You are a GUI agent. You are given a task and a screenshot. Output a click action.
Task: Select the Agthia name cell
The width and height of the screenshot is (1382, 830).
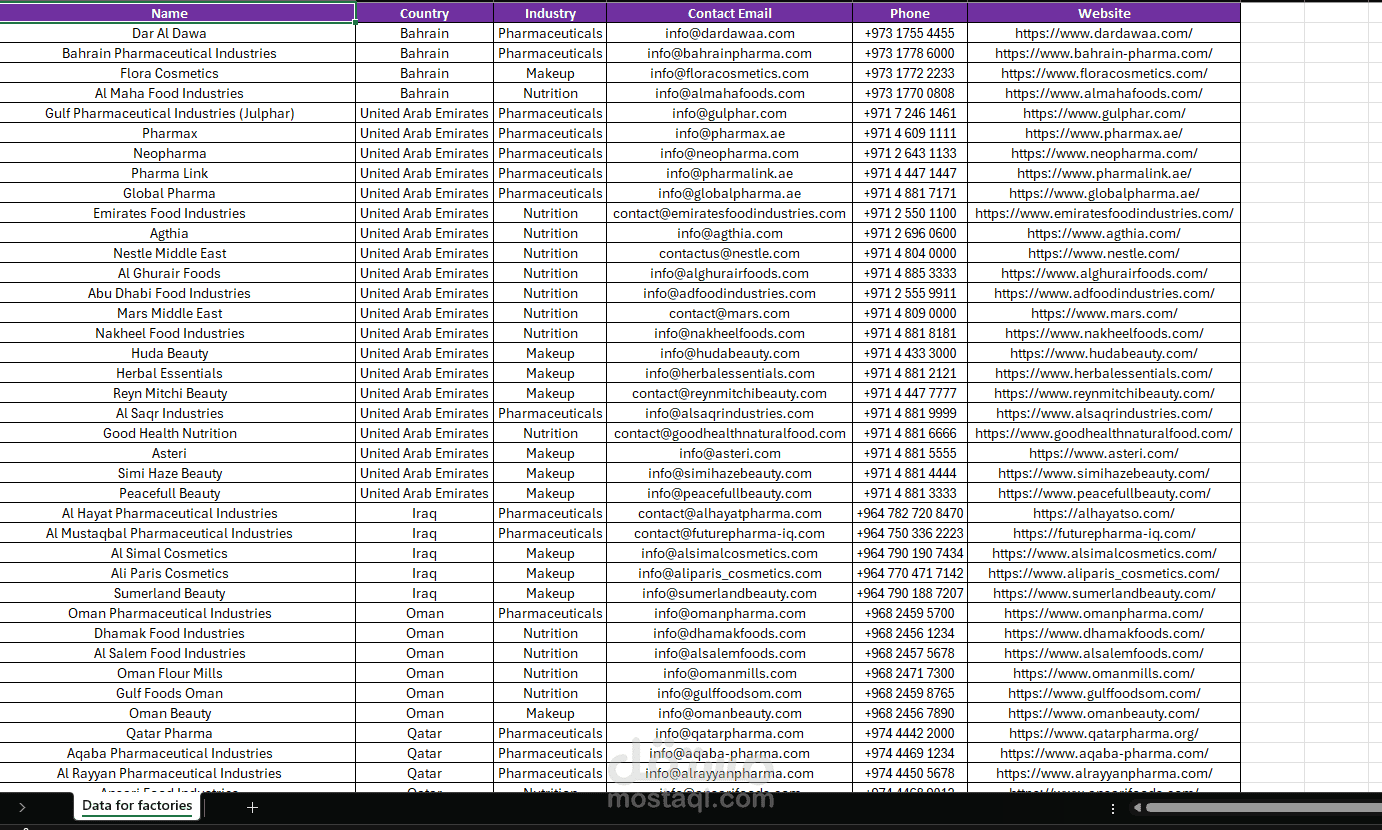click(x=177, y=233)
